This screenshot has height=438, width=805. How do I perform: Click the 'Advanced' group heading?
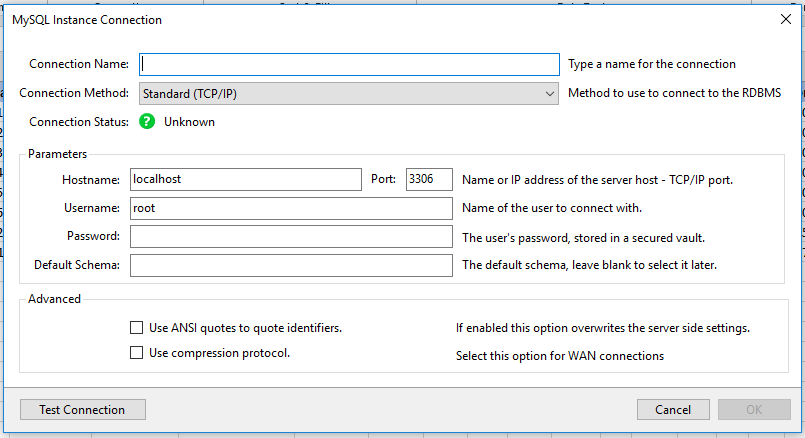54,299
